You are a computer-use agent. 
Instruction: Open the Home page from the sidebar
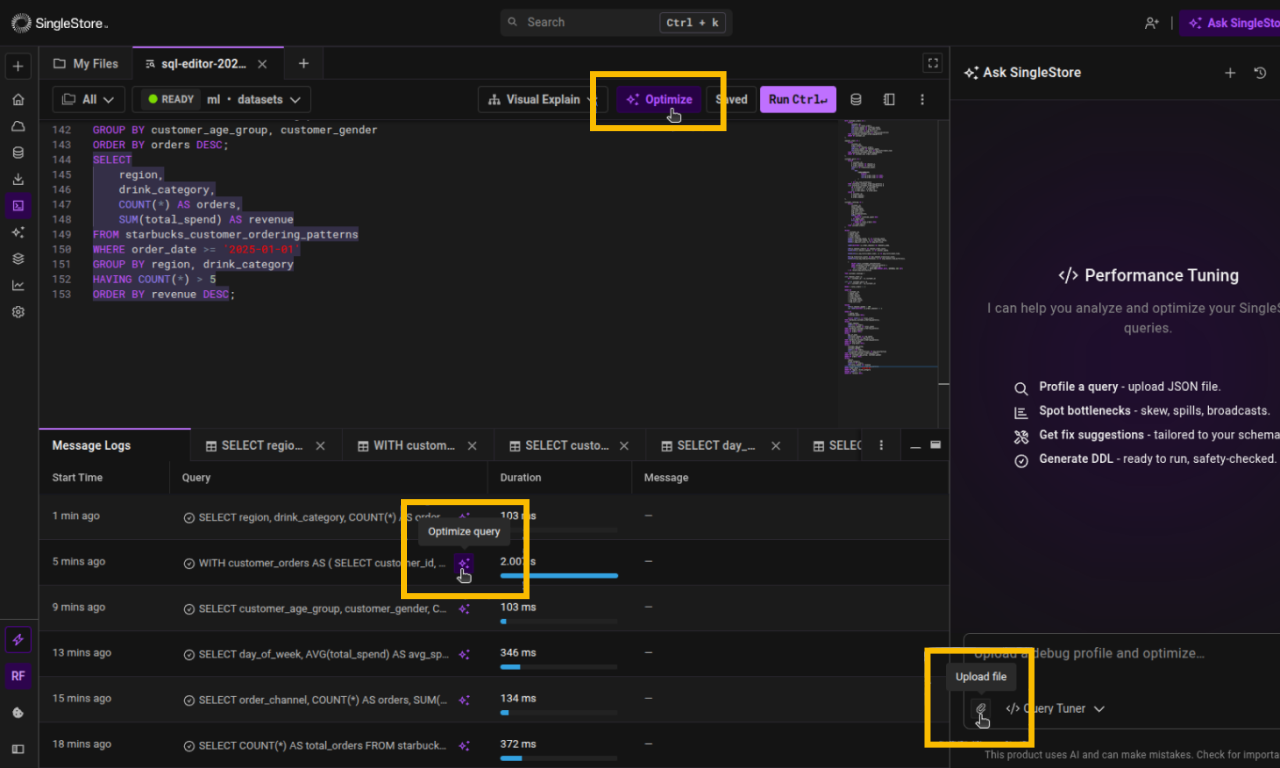click(18, 100)
